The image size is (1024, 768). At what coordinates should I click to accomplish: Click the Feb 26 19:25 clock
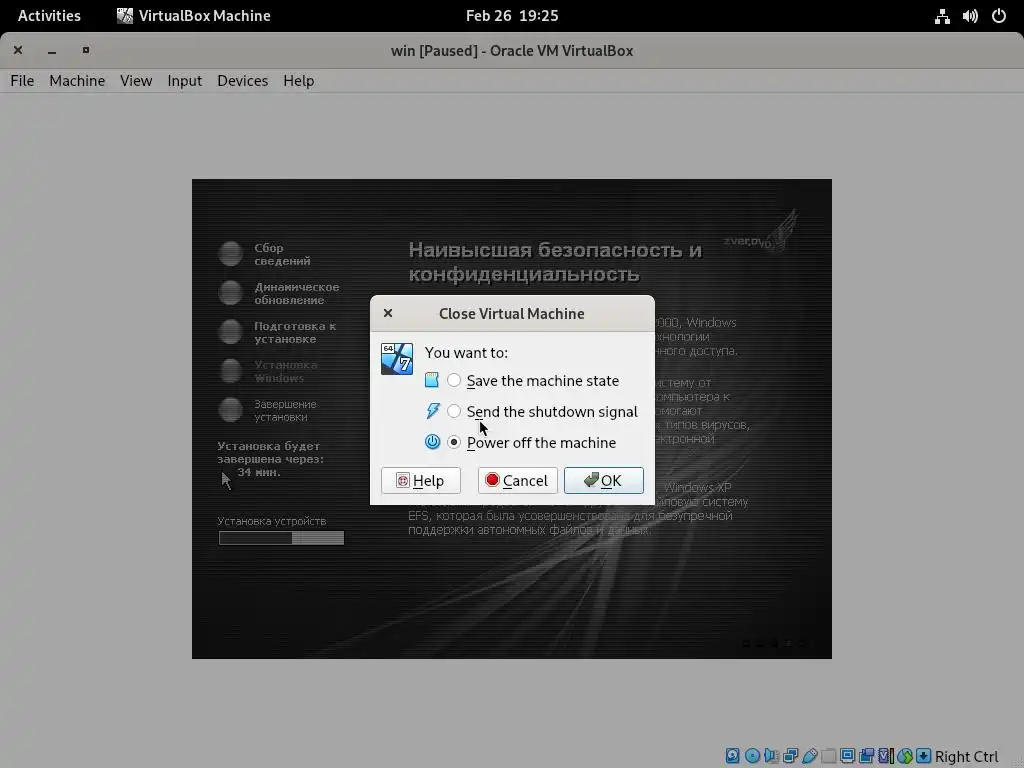512,16
